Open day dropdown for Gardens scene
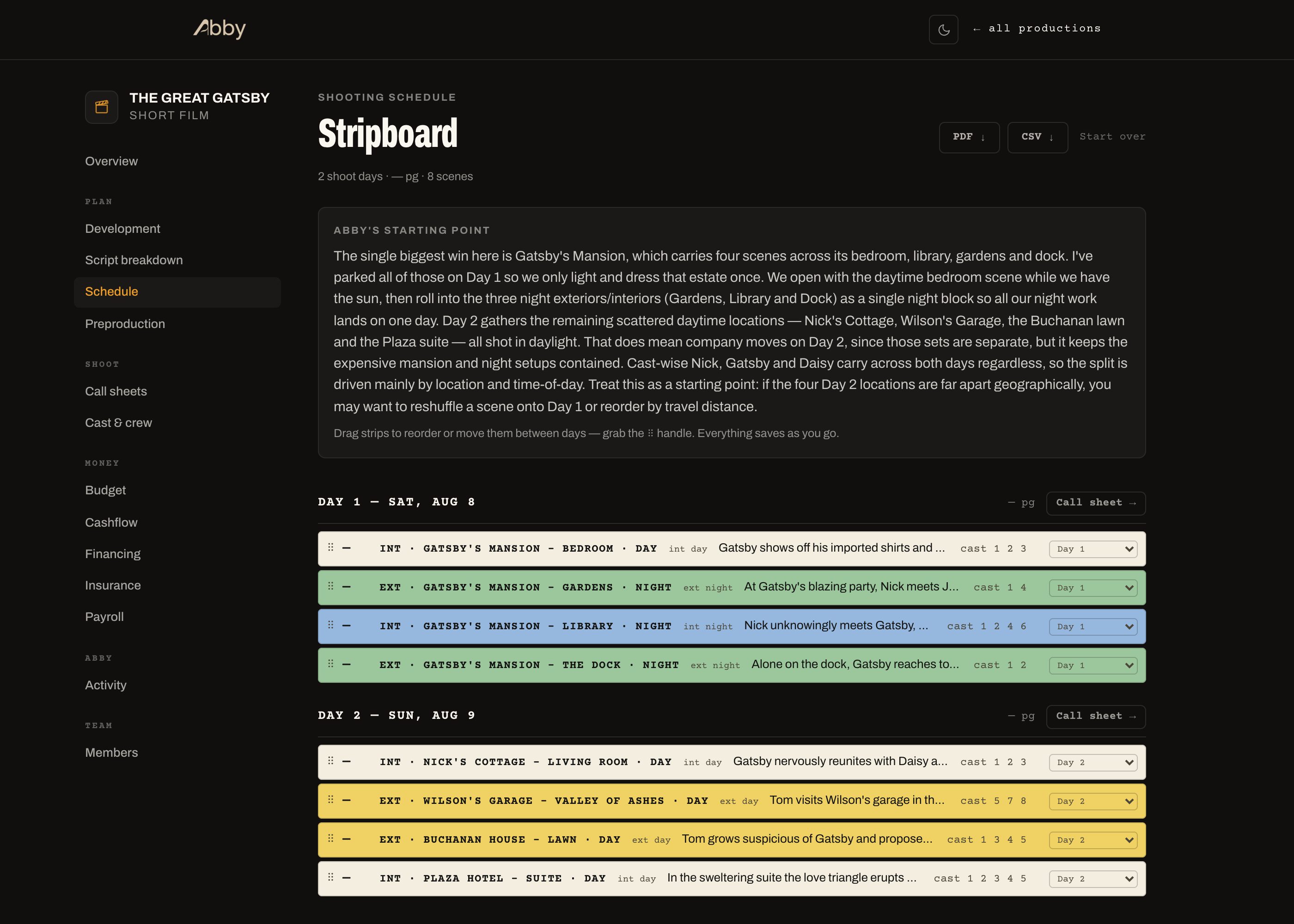 [x=1093, y=588]
